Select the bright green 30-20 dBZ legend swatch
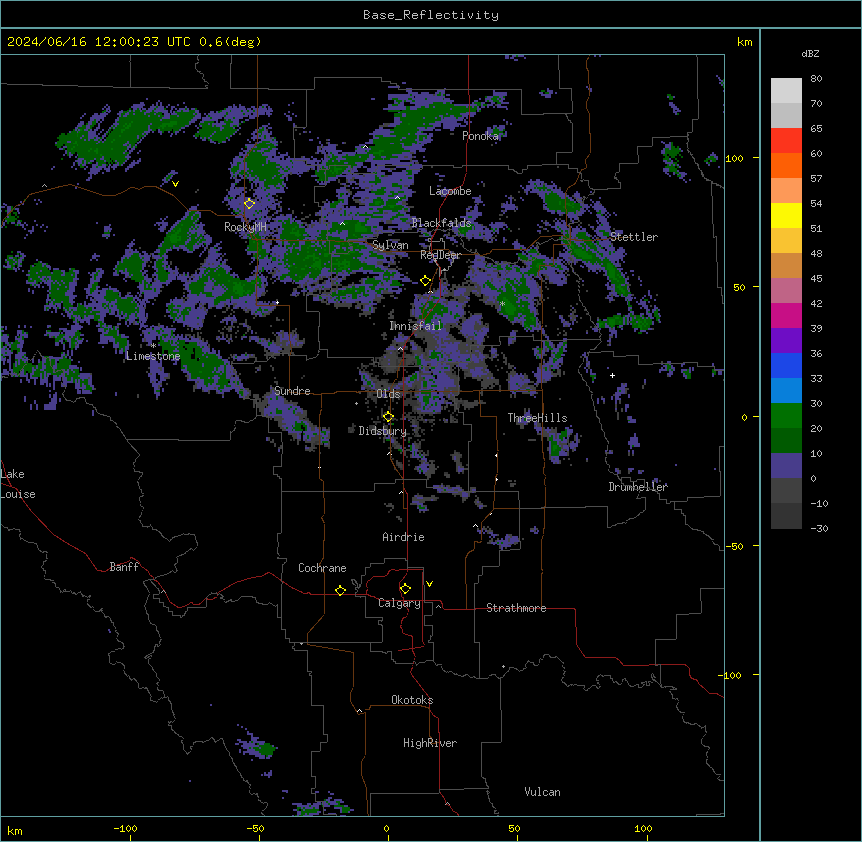This screenshot has width=862, height=842. 786,416
